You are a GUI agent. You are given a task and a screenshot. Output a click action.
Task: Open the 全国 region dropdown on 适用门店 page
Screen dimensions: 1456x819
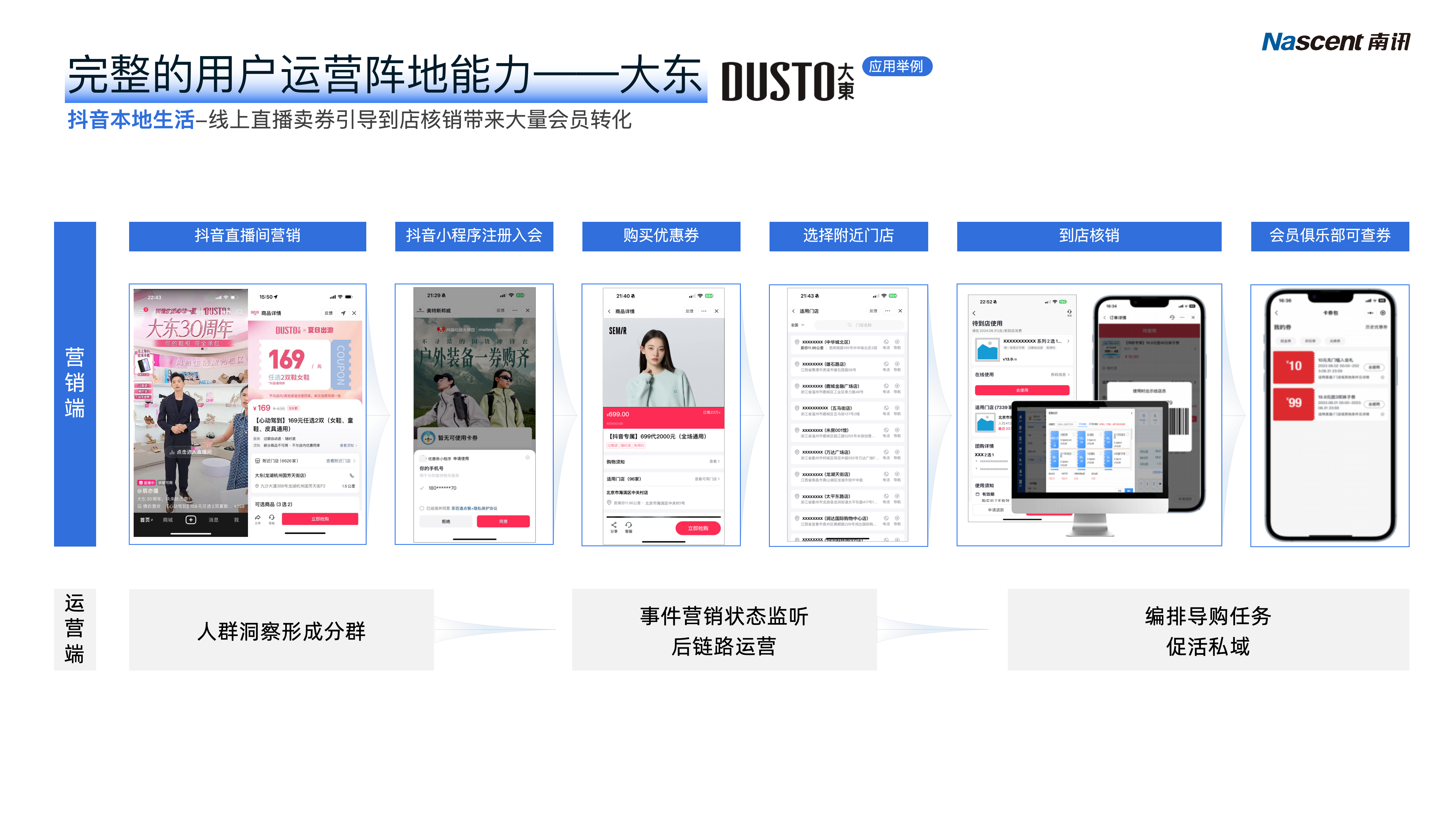(x=797, y=325)
